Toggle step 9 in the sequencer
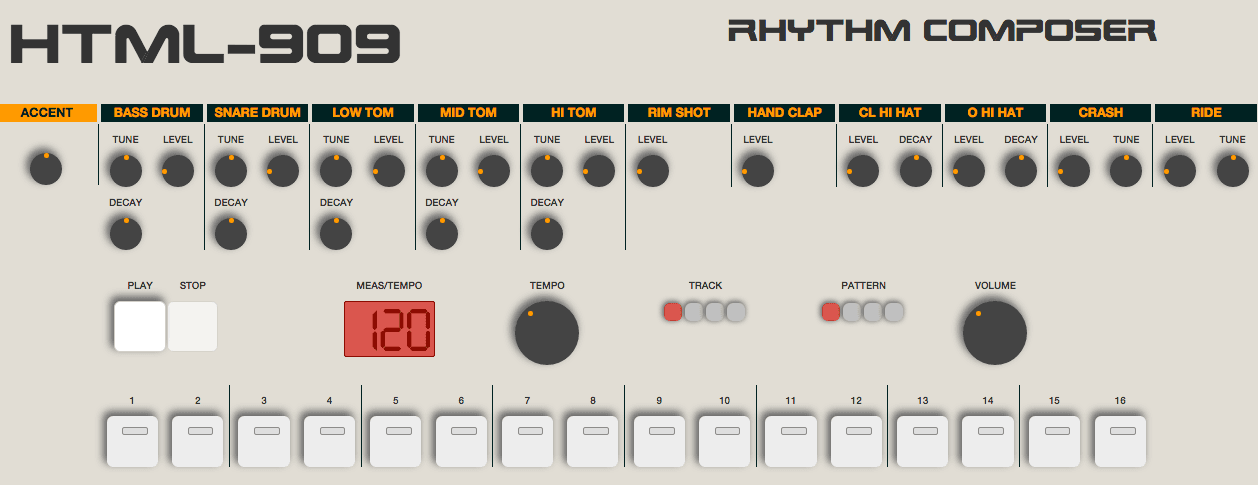This screenshot has height=485, width=1258. 659,442
